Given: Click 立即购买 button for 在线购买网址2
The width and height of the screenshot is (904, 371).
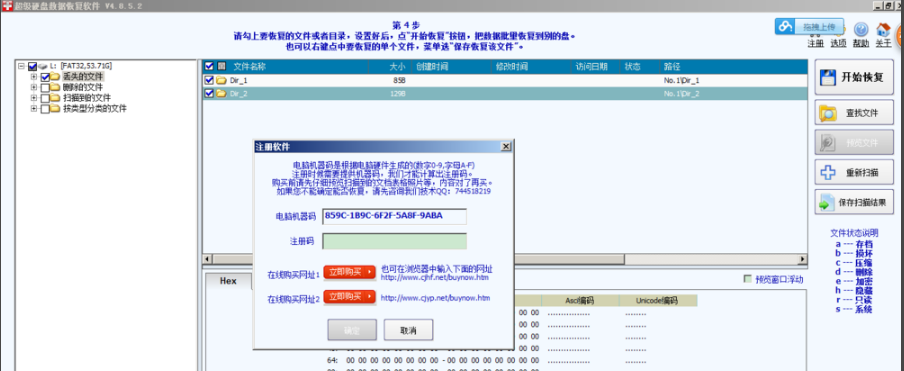Looking at the screenshot, I should [x=349, y=297].
